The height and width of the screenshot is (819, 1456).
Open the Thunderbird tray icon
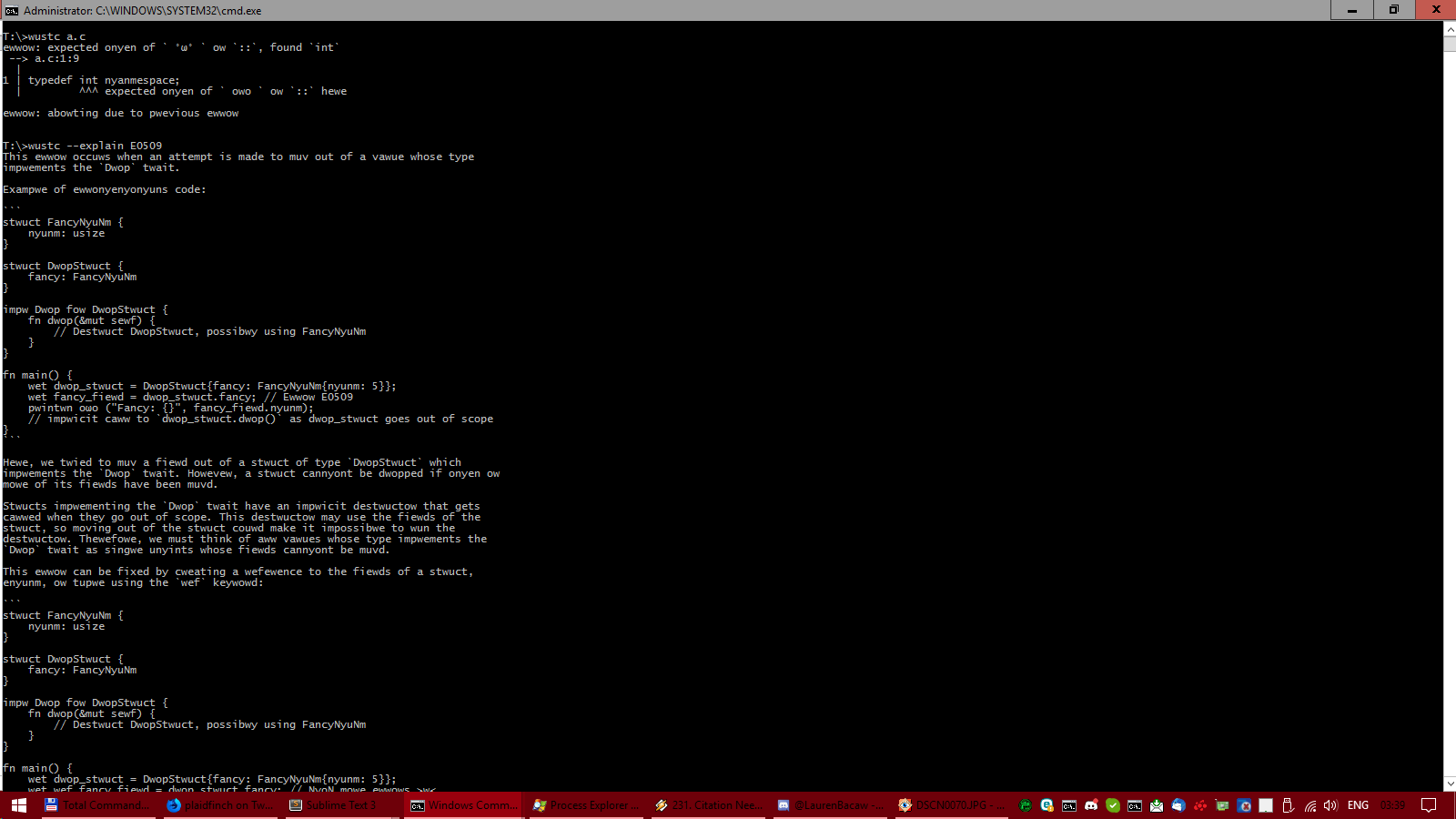tap(1178, 805)
